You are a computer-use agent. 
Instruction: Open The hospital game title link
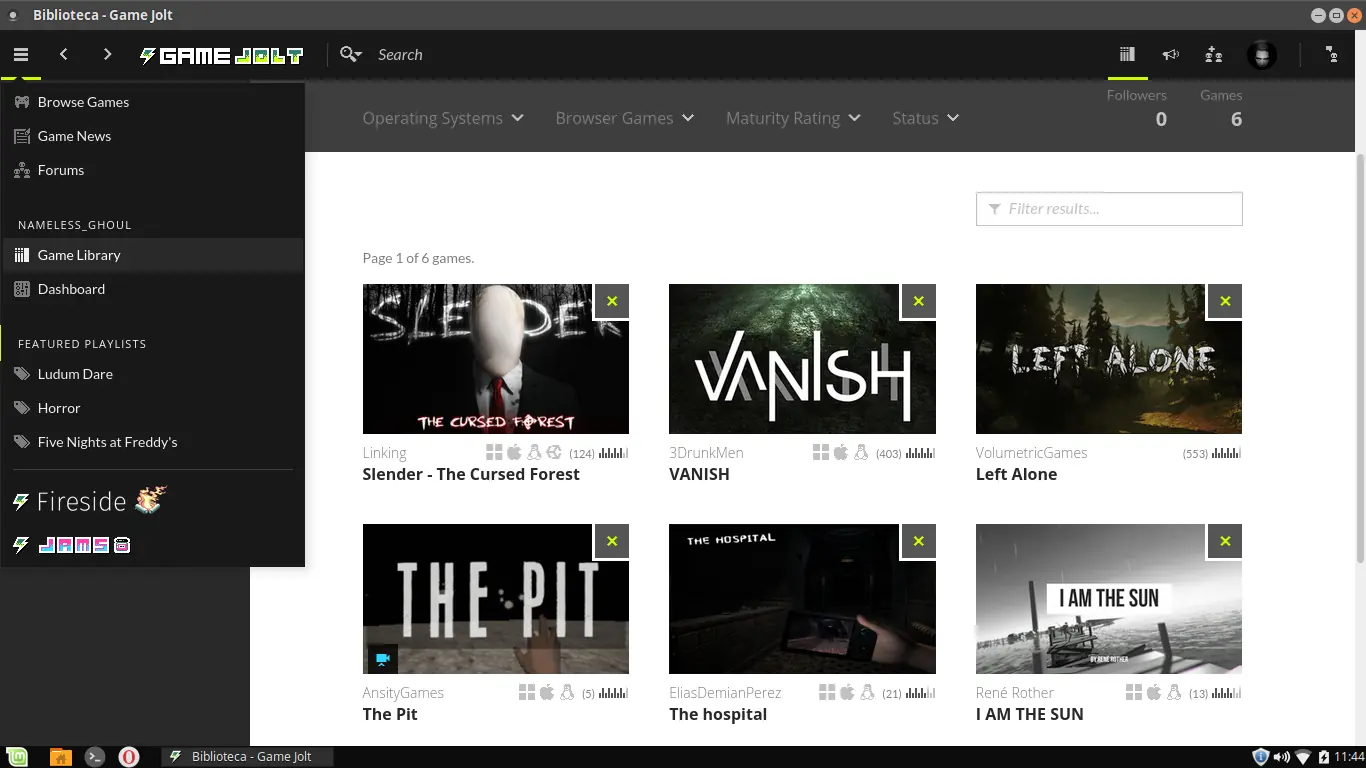point(718,714)
